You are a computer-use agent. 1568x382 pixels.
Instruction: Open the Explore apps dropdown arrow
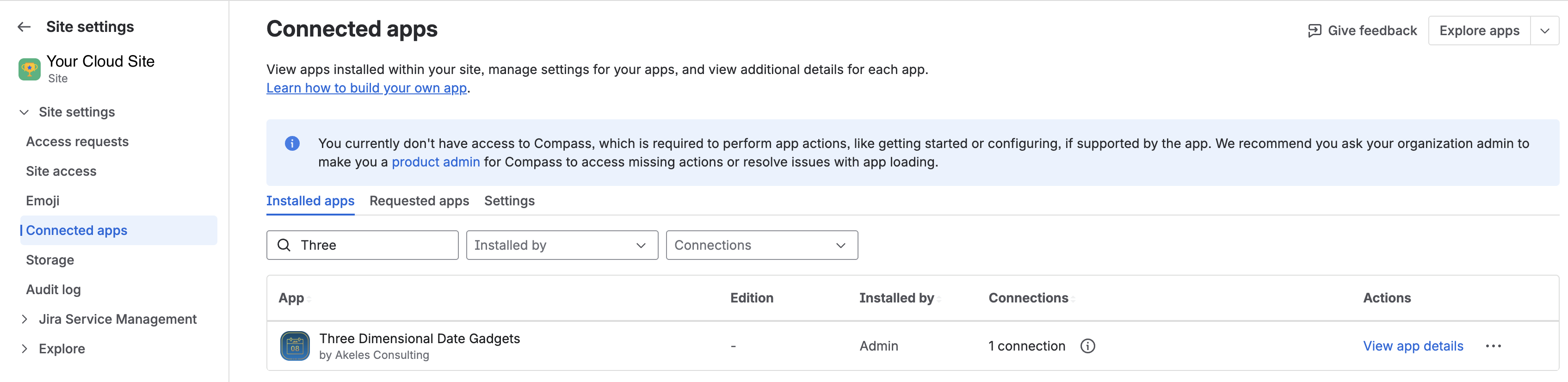point(1544,31)
